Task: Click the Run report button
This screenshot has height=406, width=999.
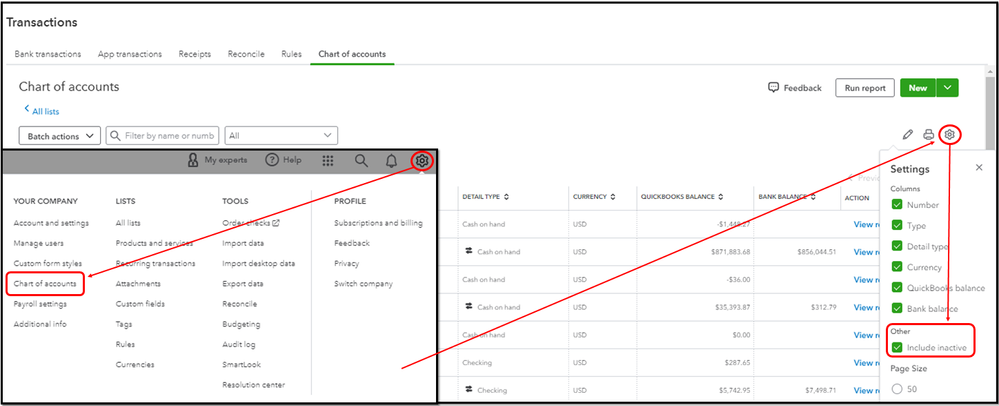Action: 865,88
